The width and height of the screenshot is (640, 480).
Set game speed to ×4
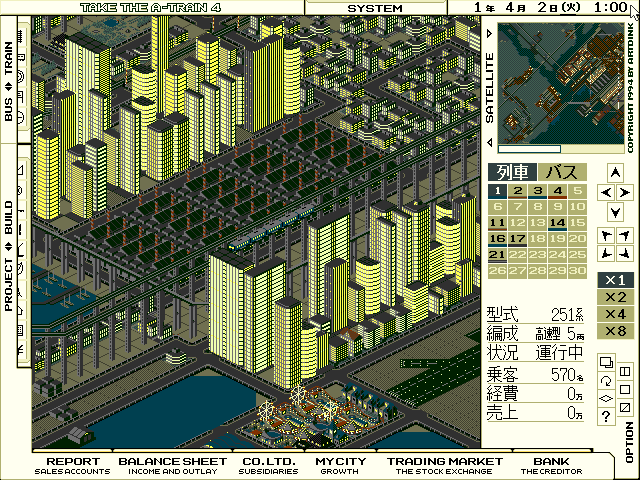[x=615, y=314]
